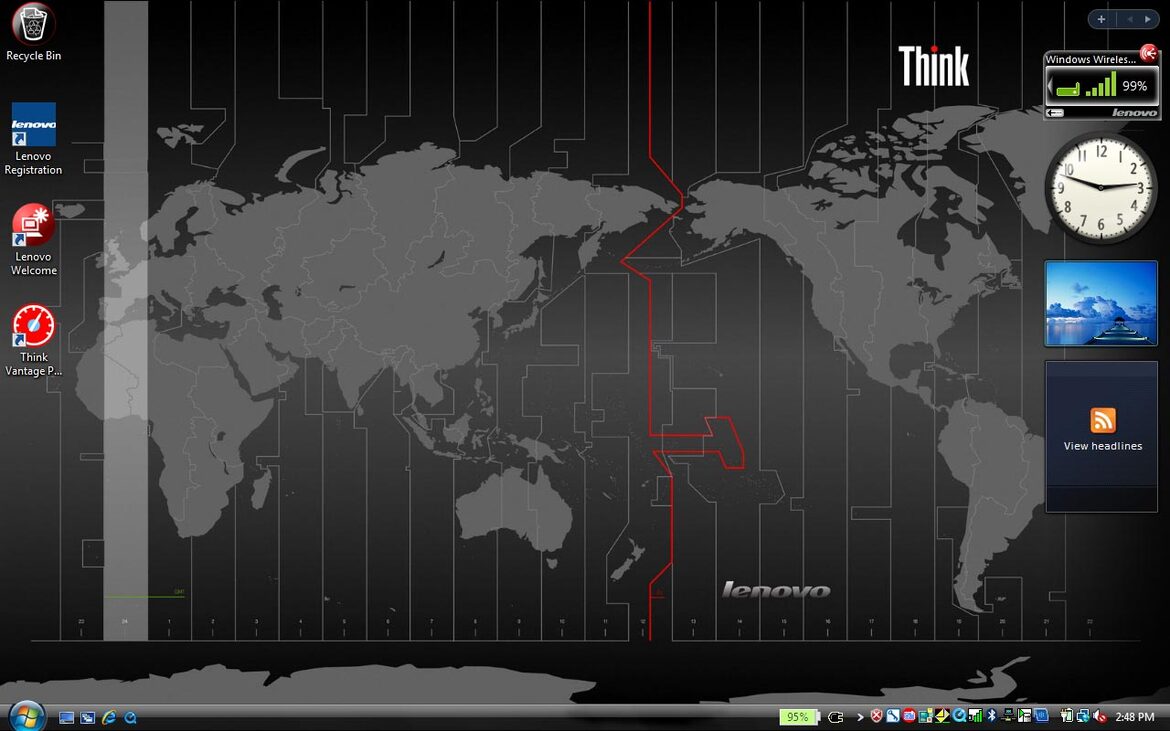Click back-arrow button at wireless gadget bottom
Image resolution: width=1170 pixels, height=731 pixels.
(x=1054, y=113)
